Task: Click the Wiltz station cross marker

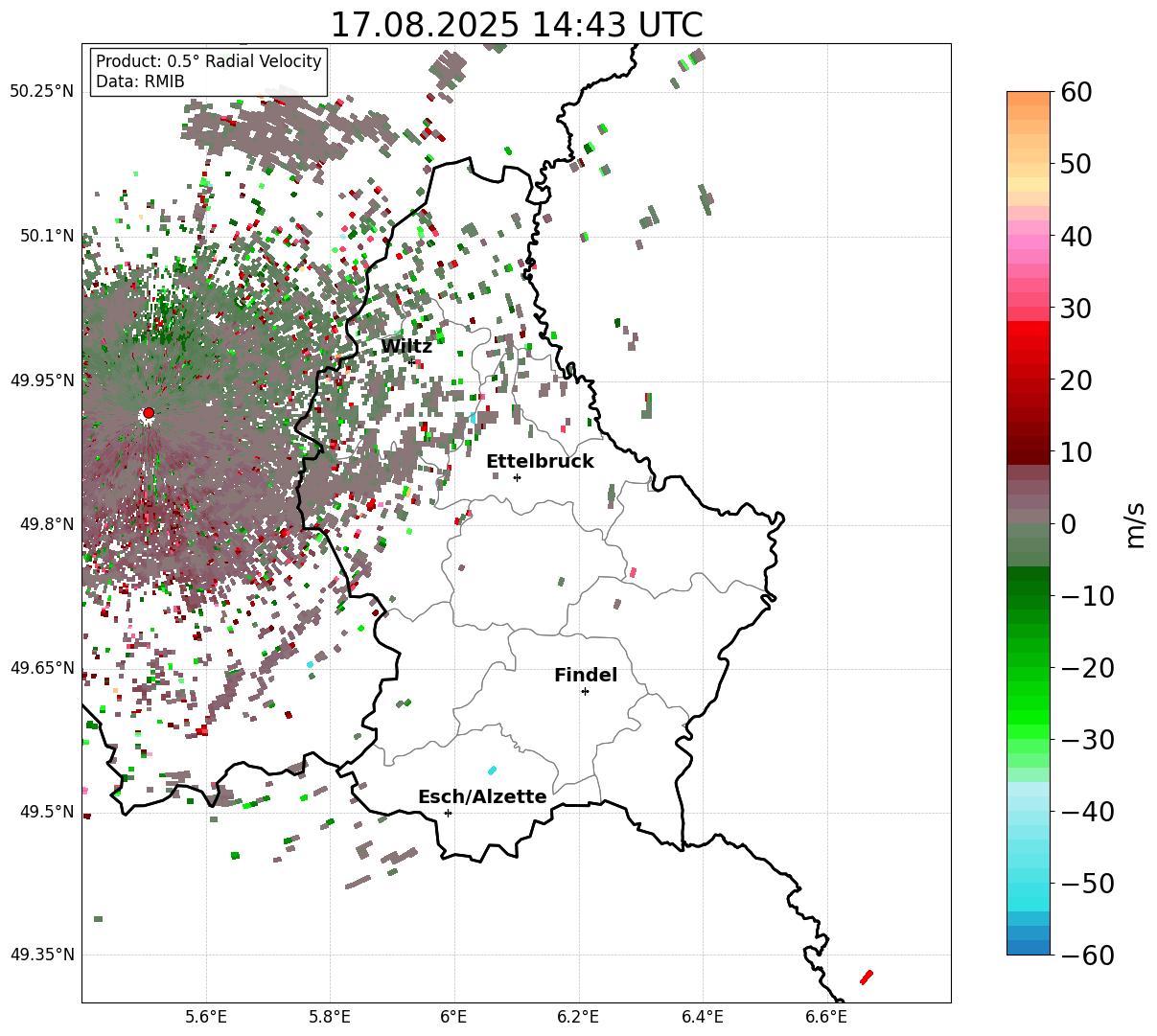Action: click(x=412, y=362)
